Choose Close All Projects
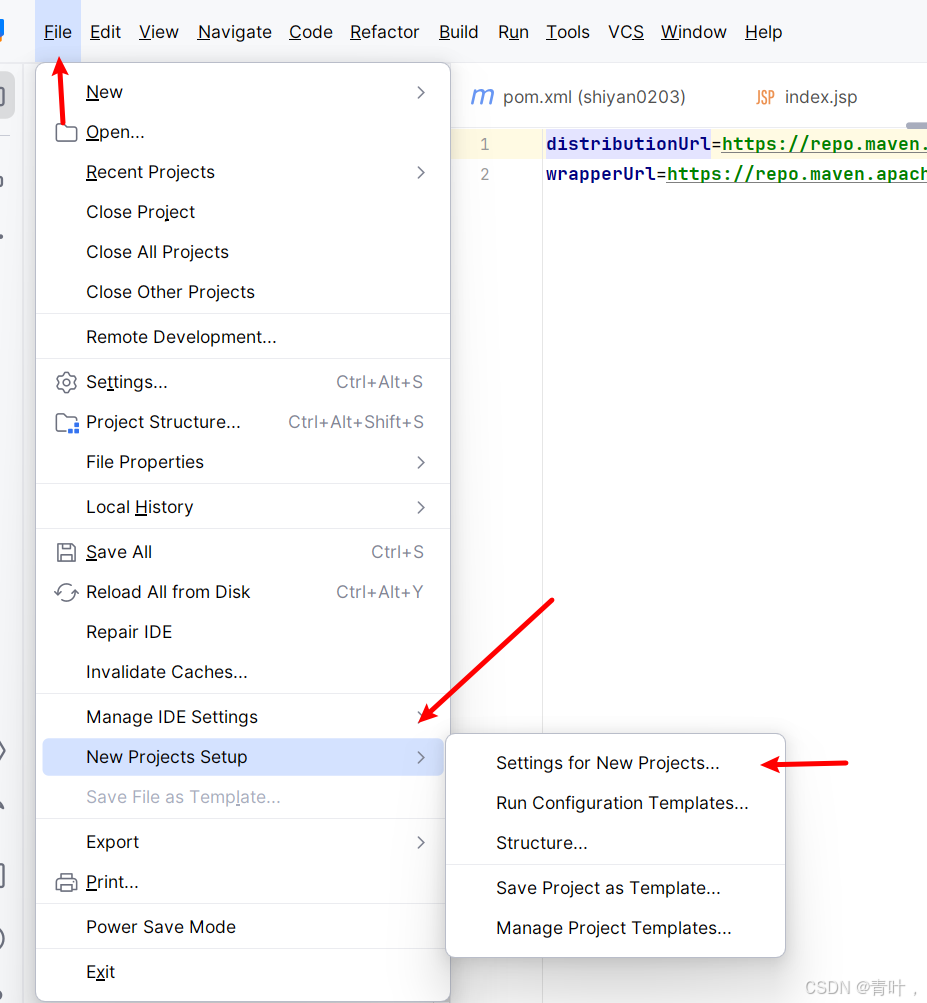The image size is (927, 1003). [x=242, y=253]
